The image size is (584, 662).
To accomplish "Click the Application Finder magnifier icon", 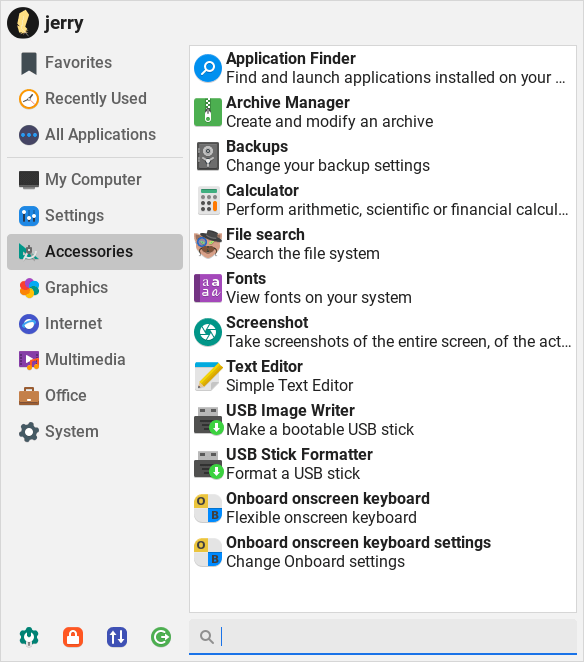I will pyautogui.click(x=208, y=68).
